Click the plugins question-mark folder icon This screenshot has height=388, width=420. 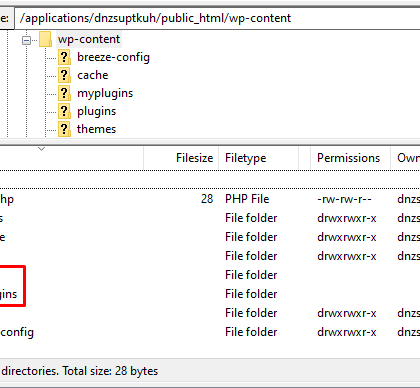pyautogui.click(x=64, y=111)
